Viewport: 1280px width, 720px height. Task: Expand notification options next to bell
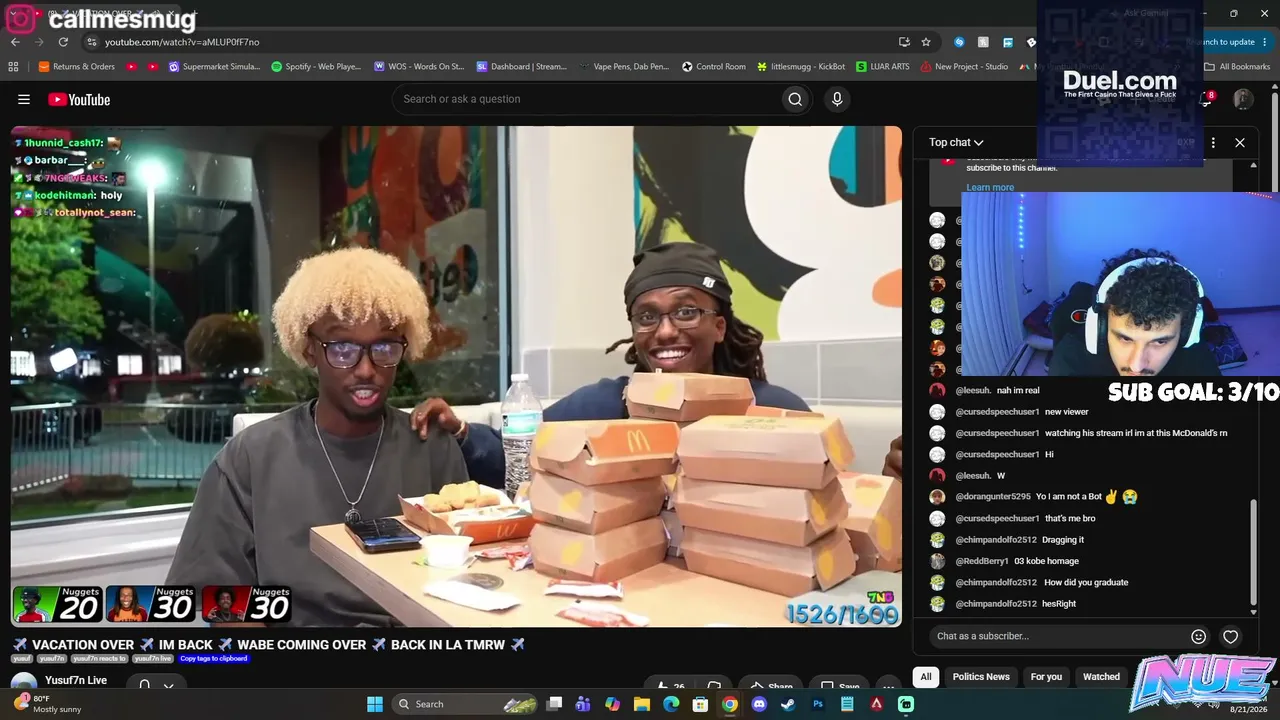(x=169, y=685)
